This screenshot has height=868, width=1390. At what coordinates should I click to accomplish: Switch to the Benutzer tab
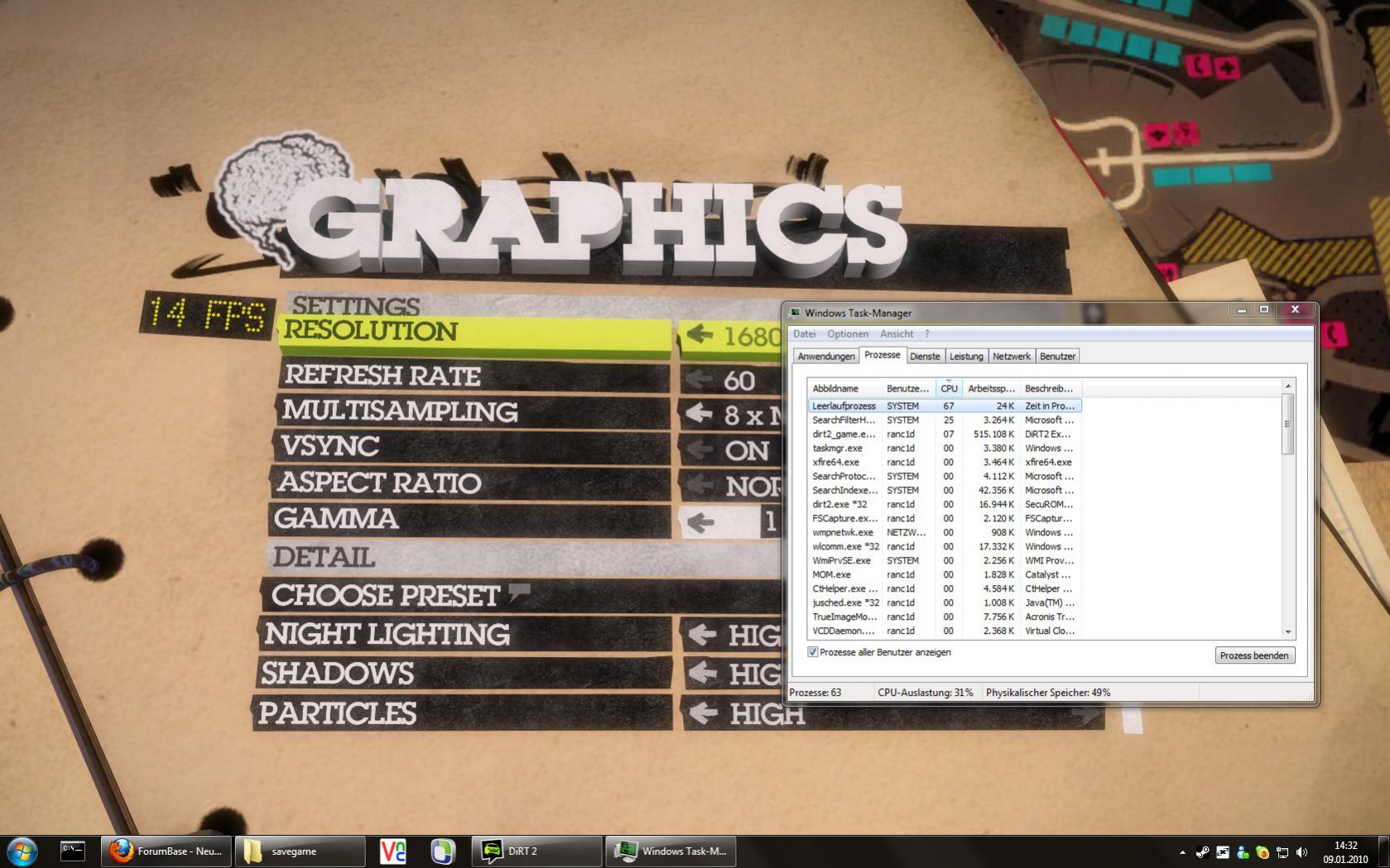pyautogui.click(x=1057, y=356)
